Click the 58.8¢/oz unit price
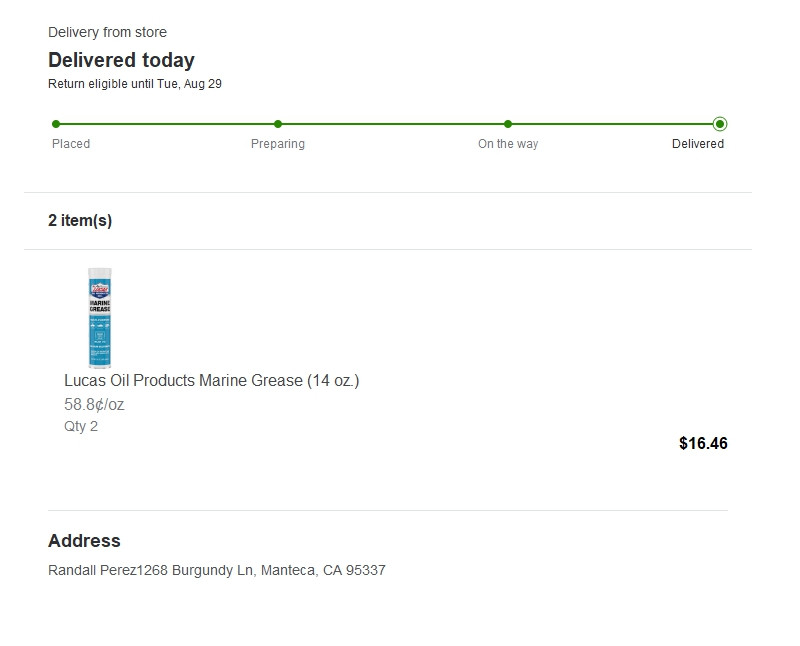 pos(94,405)
